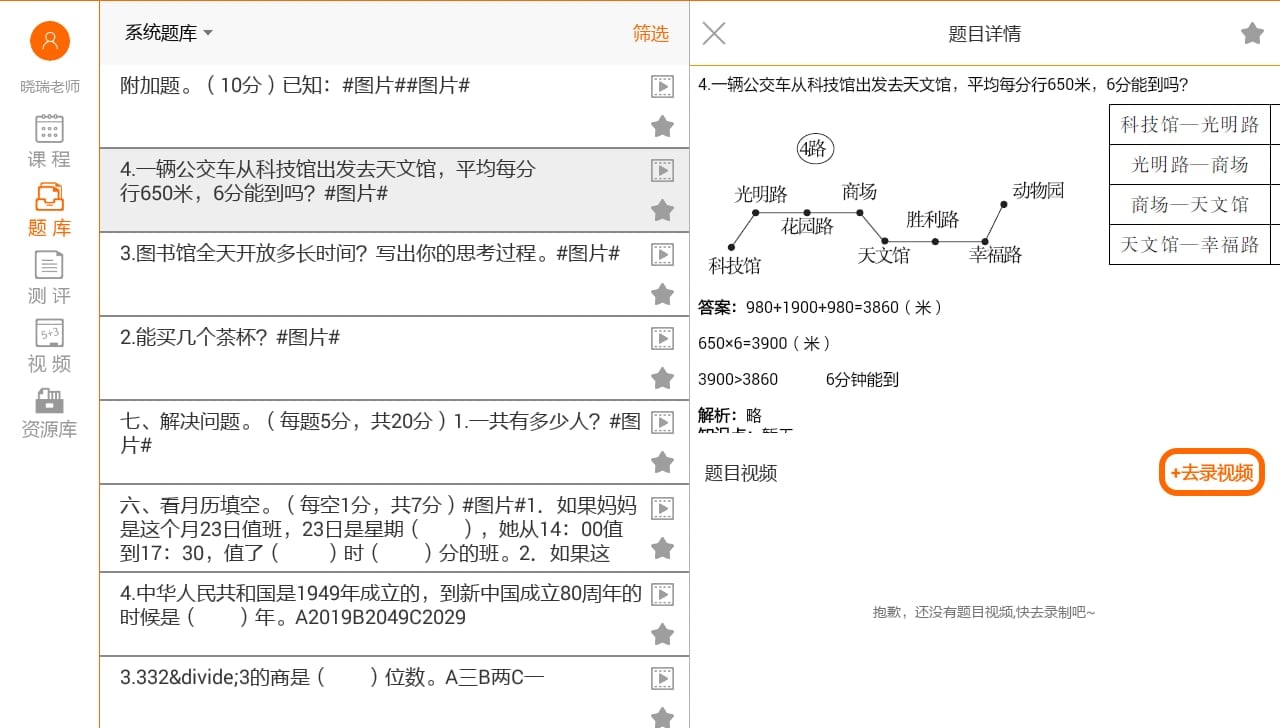
Task: Click the 晓瑞老师 username label
Action: [x=50, y=87]
